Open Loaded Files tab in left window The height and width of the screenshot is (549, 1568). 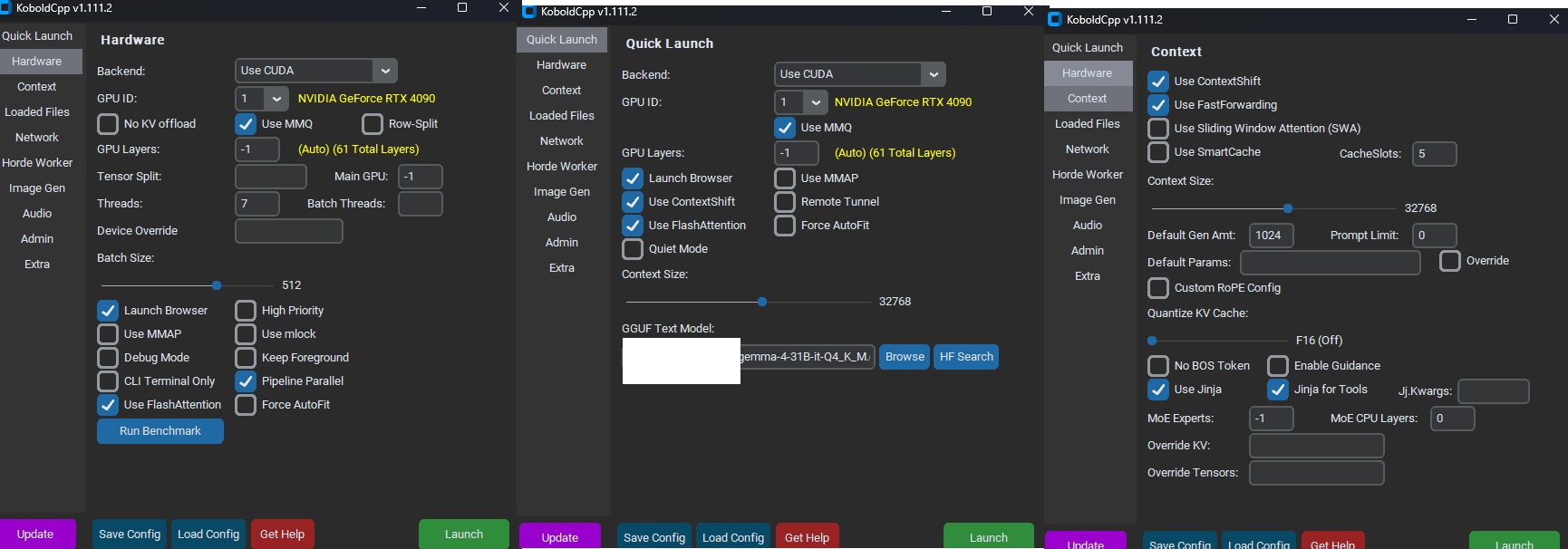coord(37,111)
